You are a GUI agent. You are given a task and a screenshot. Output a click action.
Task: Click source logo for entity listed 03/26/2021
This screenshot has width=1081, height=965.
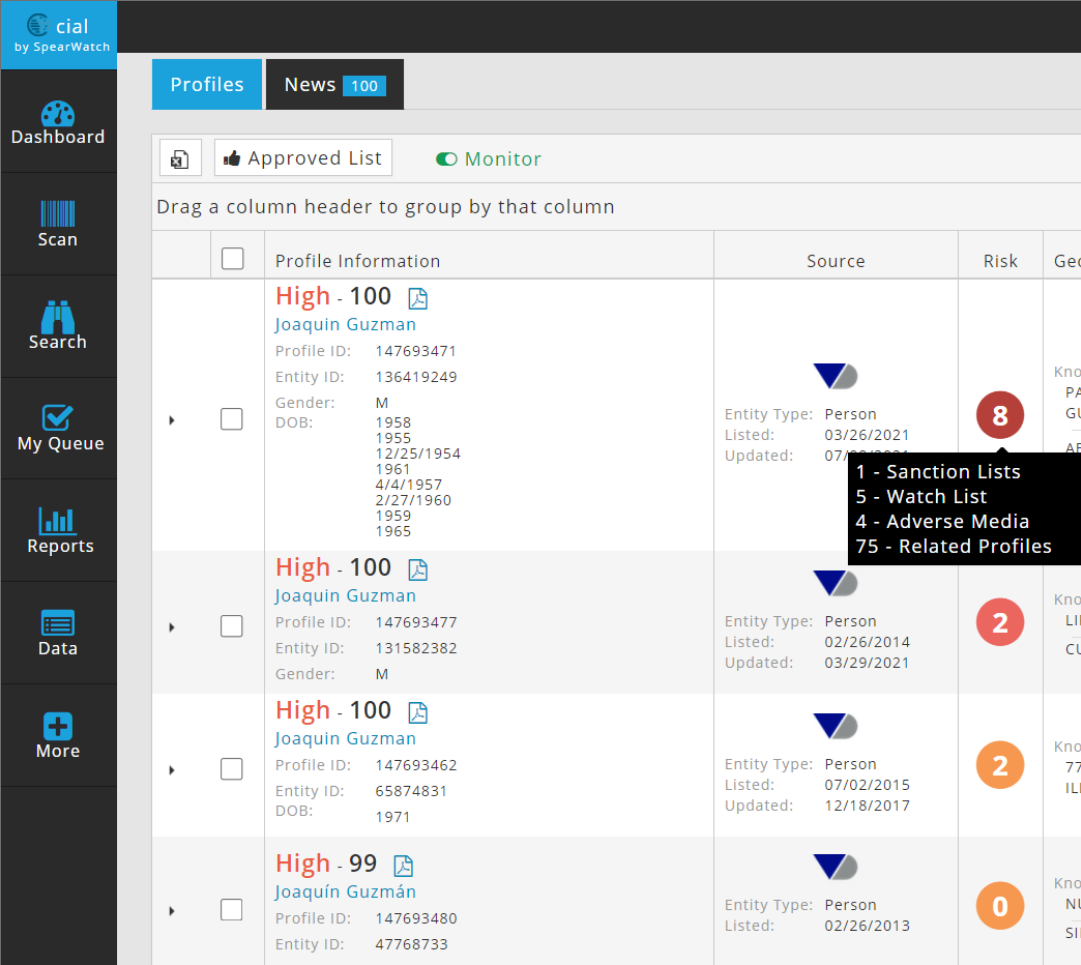tap(836, 376)
